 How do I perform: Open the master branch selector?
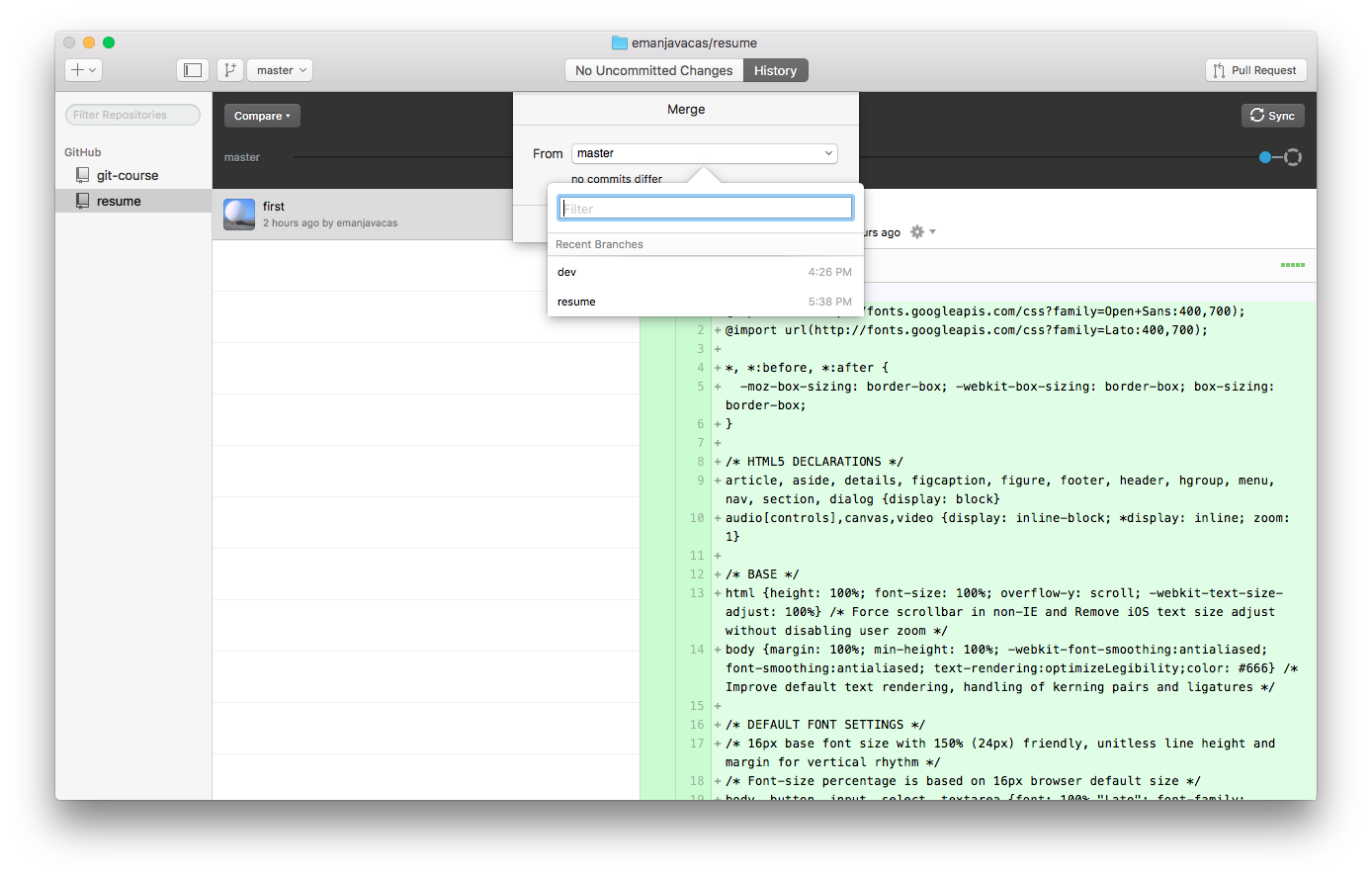(280, 70)
